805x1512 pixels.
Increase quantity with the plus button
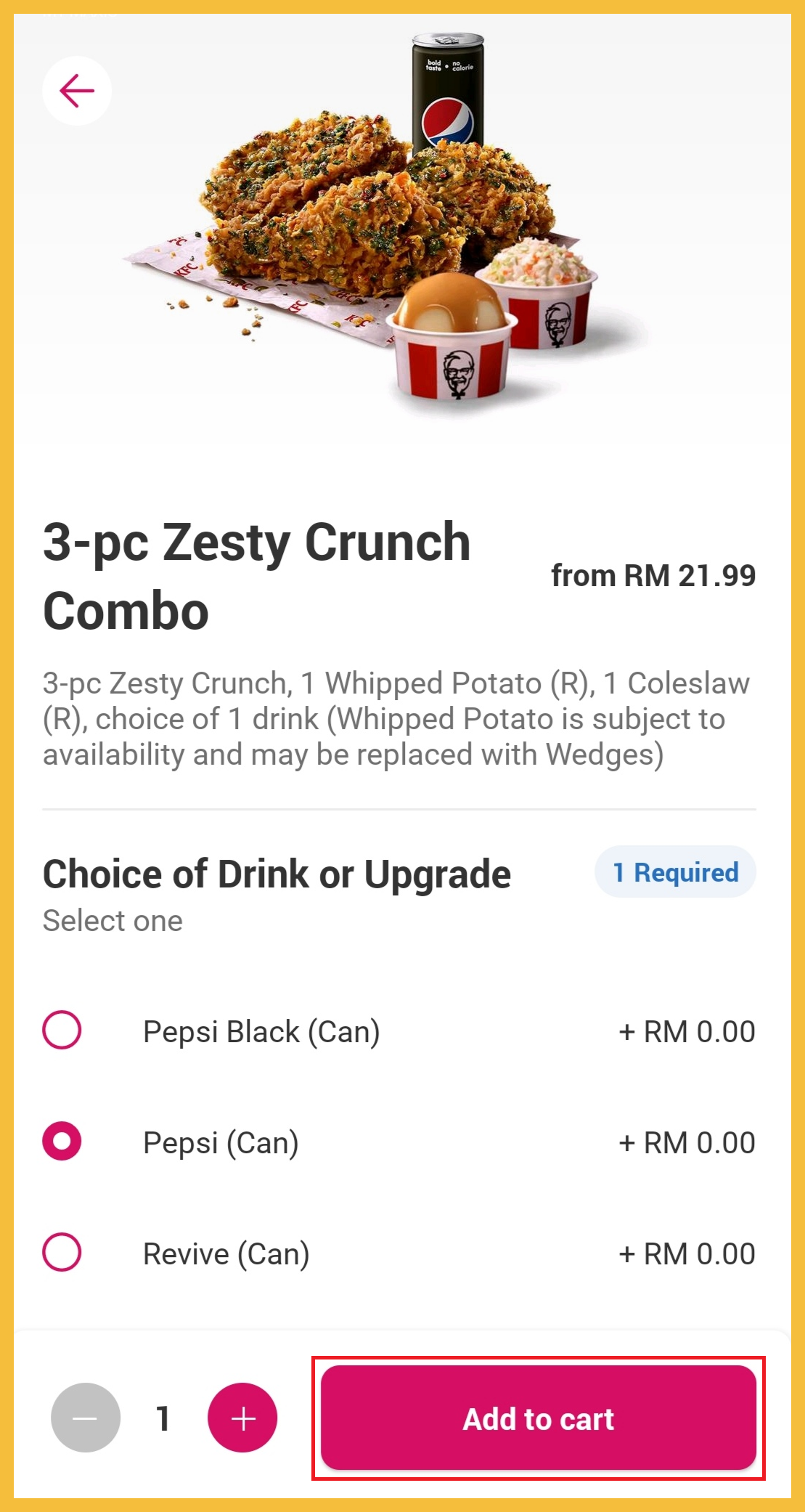242,1417
